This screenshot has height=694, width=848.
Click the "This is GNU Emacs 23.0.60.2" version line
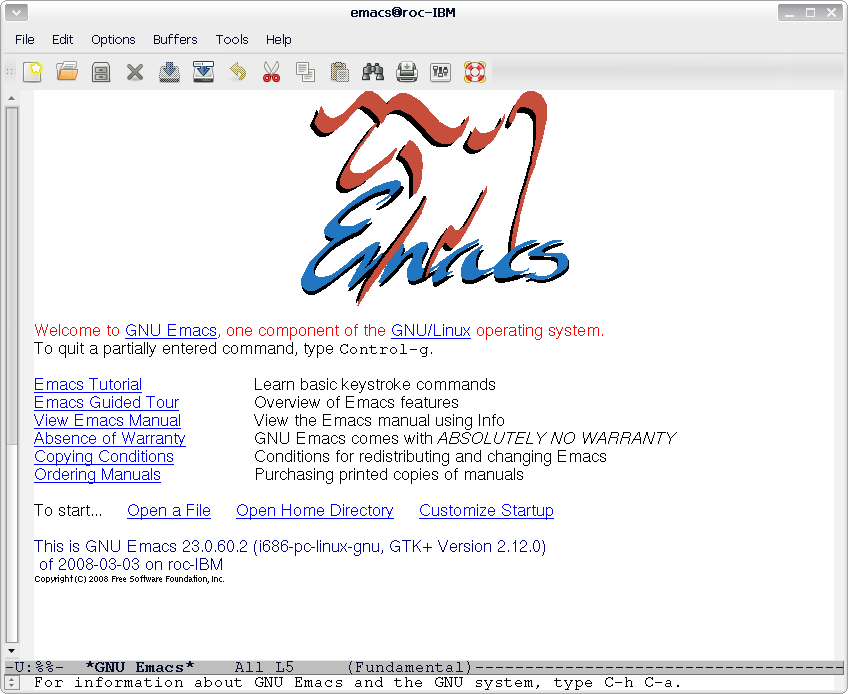[x=290, y=546]
